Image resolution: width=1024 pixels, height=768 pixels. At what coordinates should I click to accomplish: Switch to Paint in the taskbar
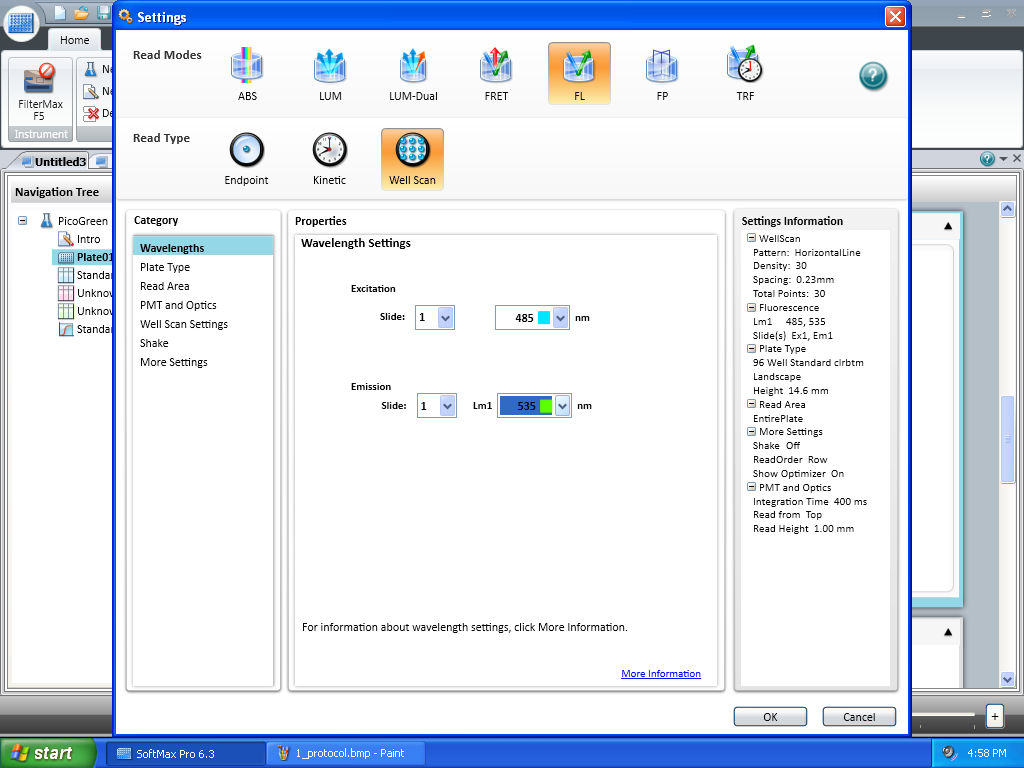pos(346,753)
